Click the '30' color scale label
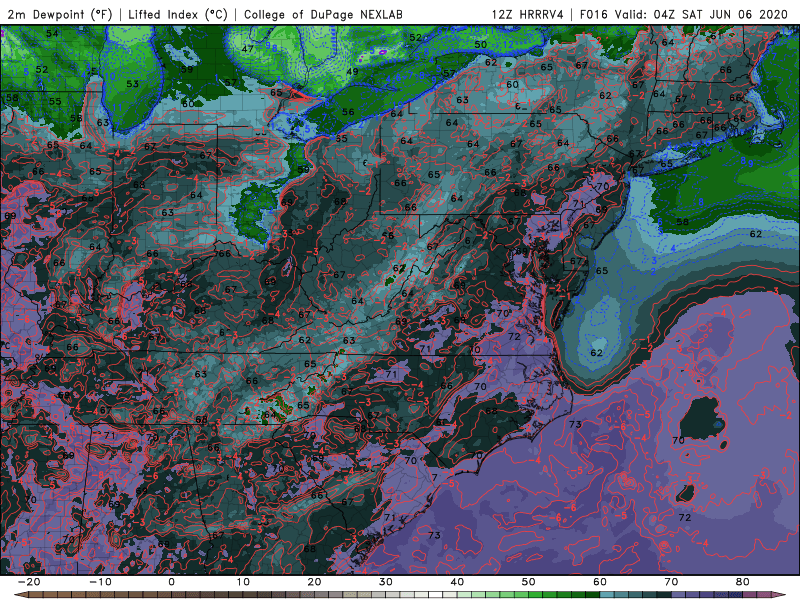The height and width of the screenshot is (600, 800). 386,582
